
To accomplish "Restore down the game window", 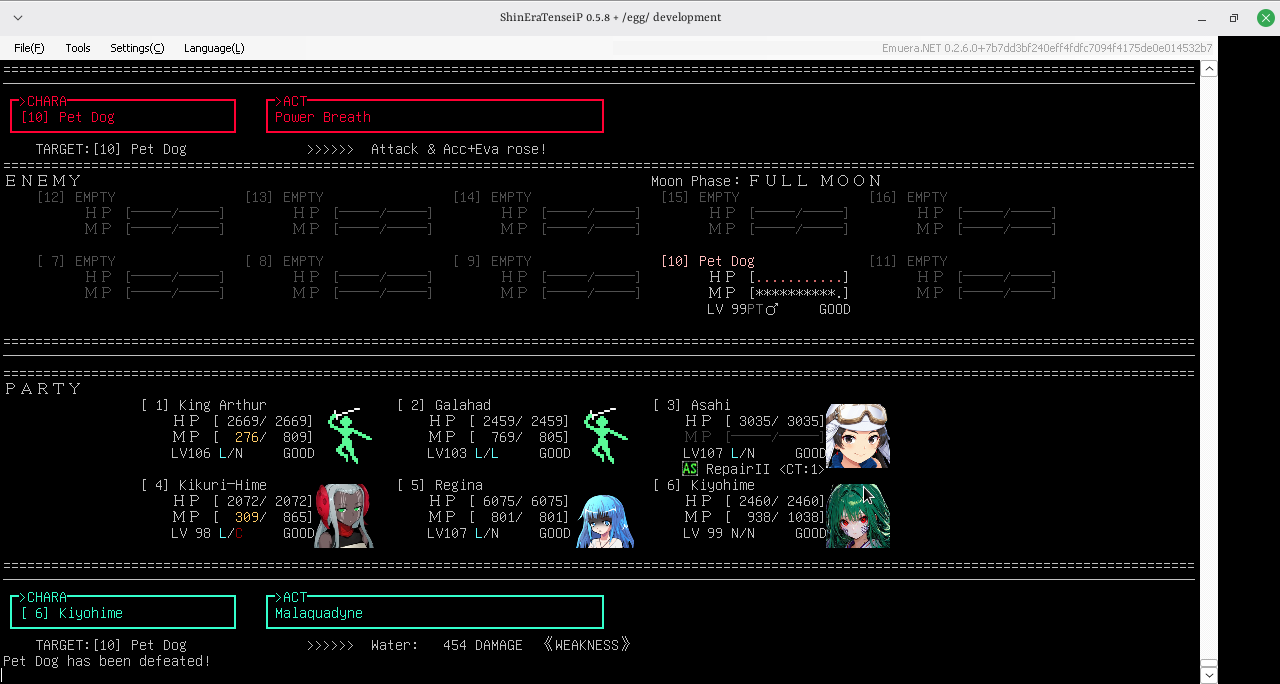I will pos(1233,18).
